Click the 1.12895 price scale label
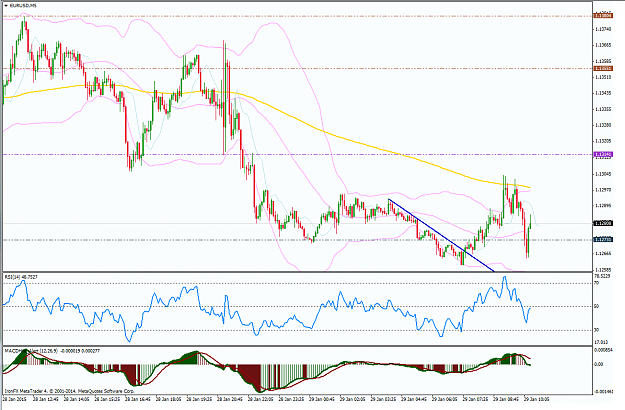Screen dimensions: 625x410 (603, 206)
